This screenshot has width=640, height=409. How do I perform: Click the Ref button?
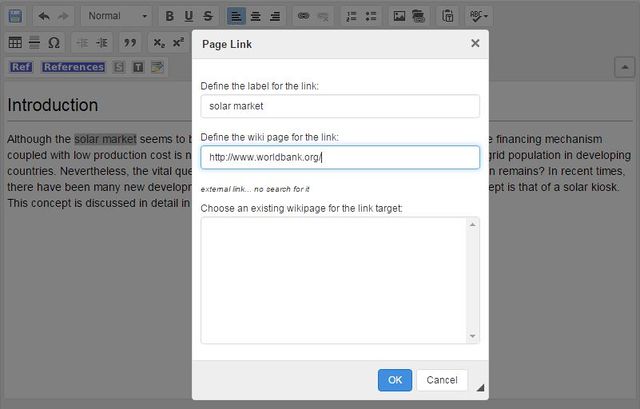(21, 67)
